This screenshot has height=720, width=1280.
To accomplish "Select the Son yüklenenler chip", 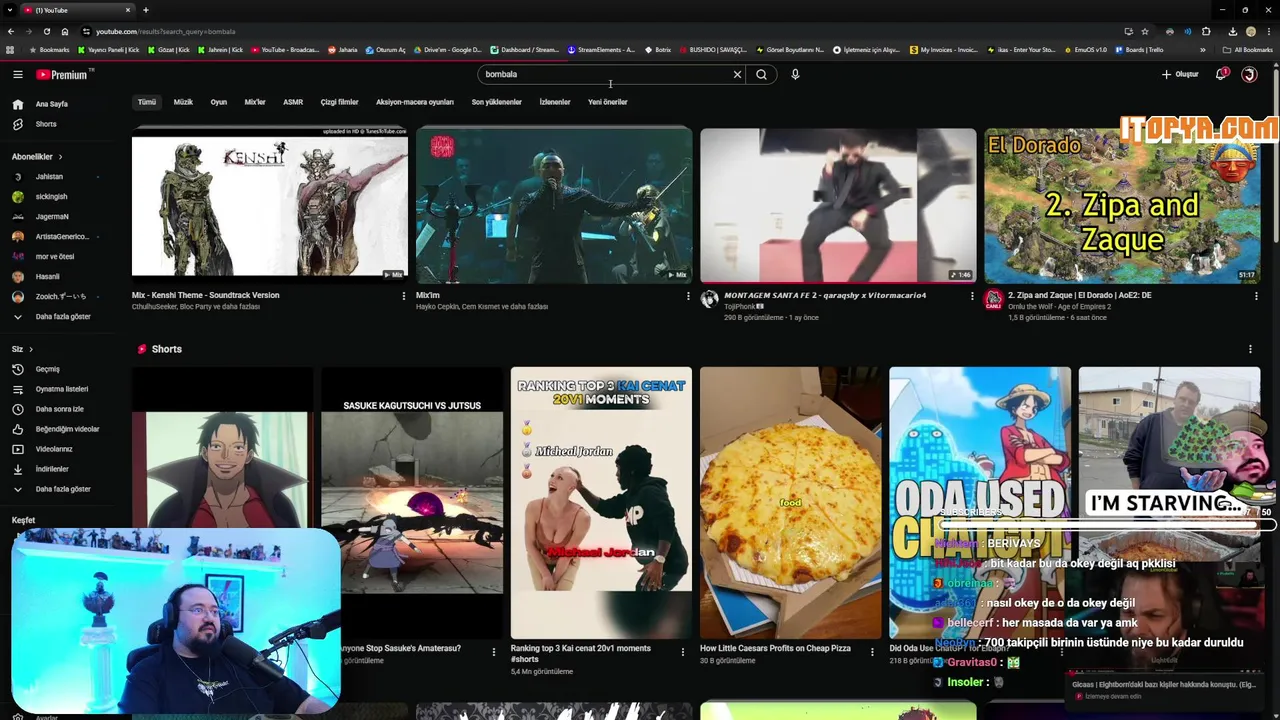I will coord(497,102).
